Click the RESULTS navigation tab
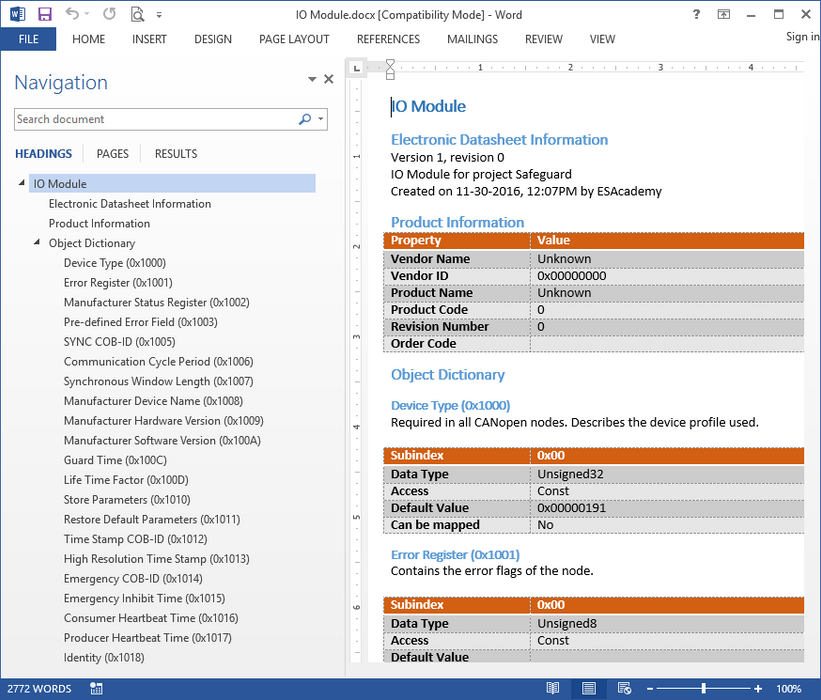This screenshot has width=821, height=700. (x=175, y=153)
